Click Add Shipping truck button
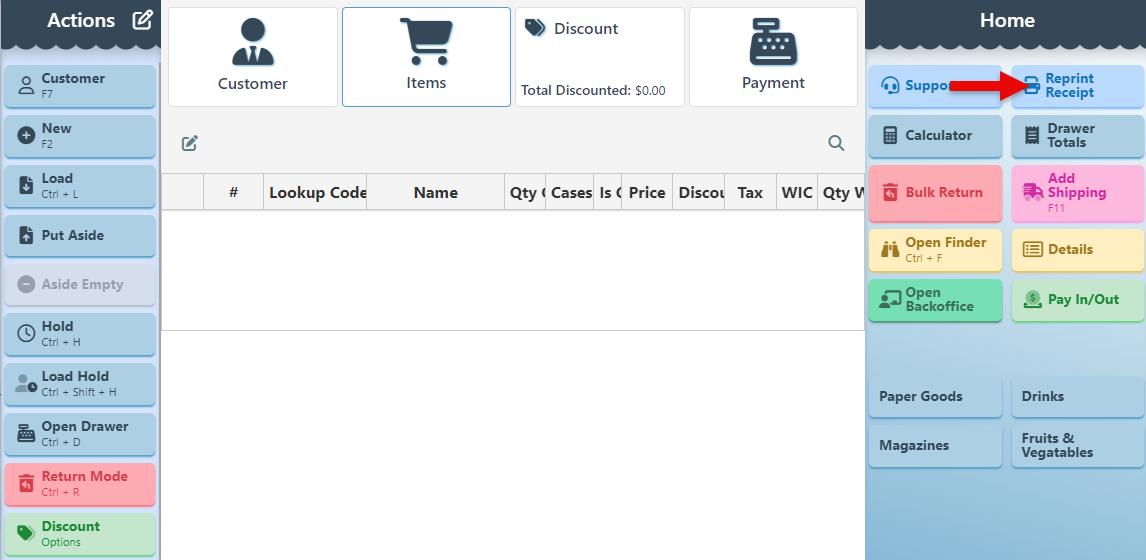The image size is (1146, 560). [1077, 193]
